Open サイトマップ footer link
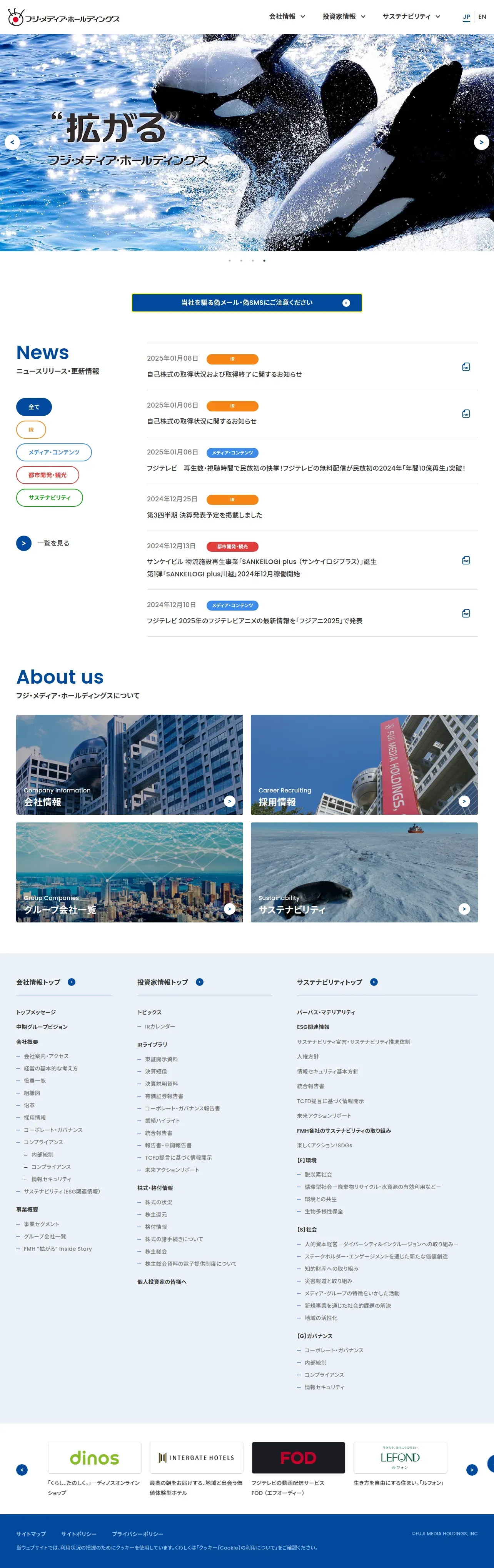 coord(31,1534)
